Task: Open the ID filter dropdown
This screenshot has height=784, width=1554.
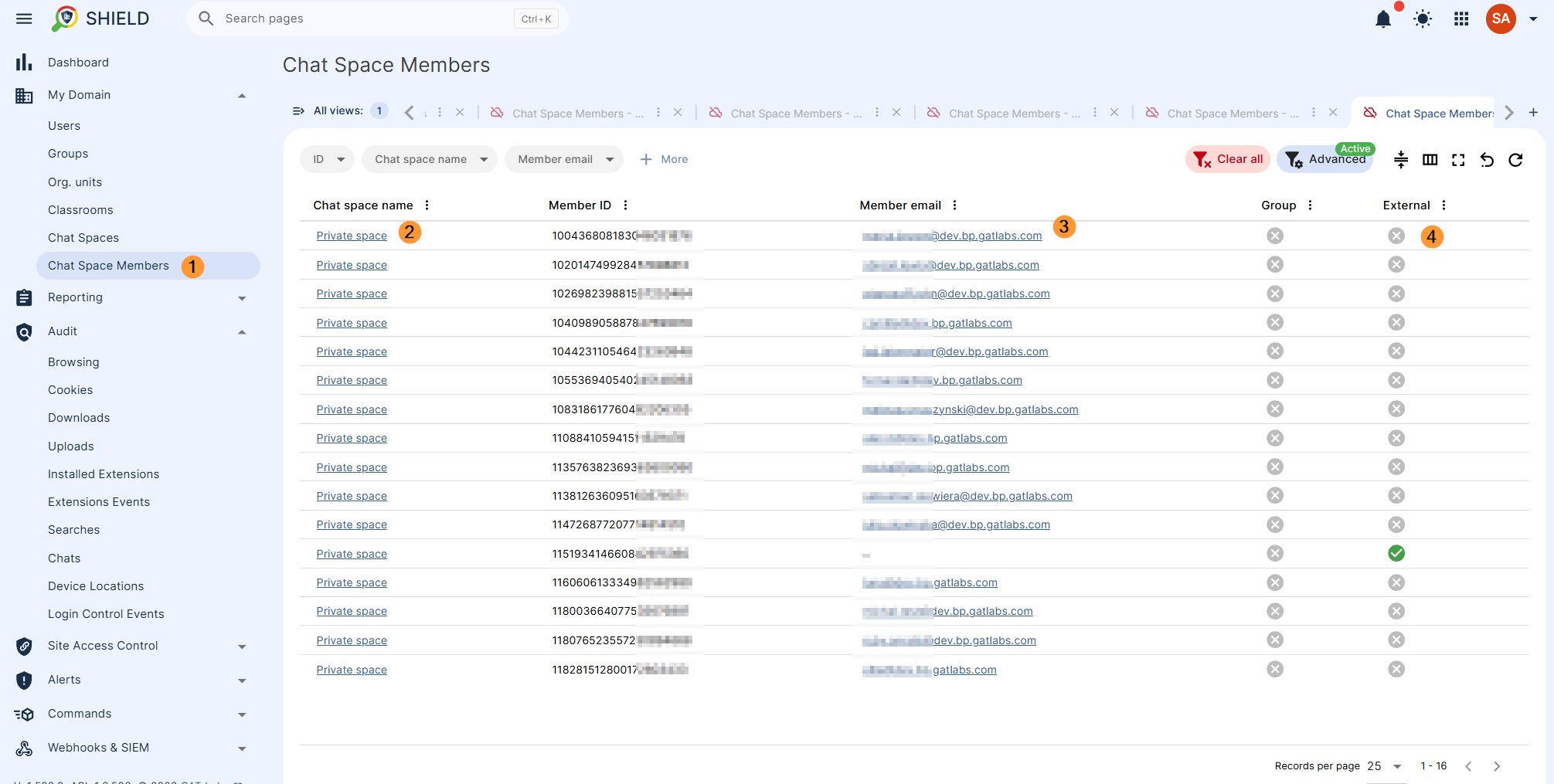Action: [x=327, y=159]
